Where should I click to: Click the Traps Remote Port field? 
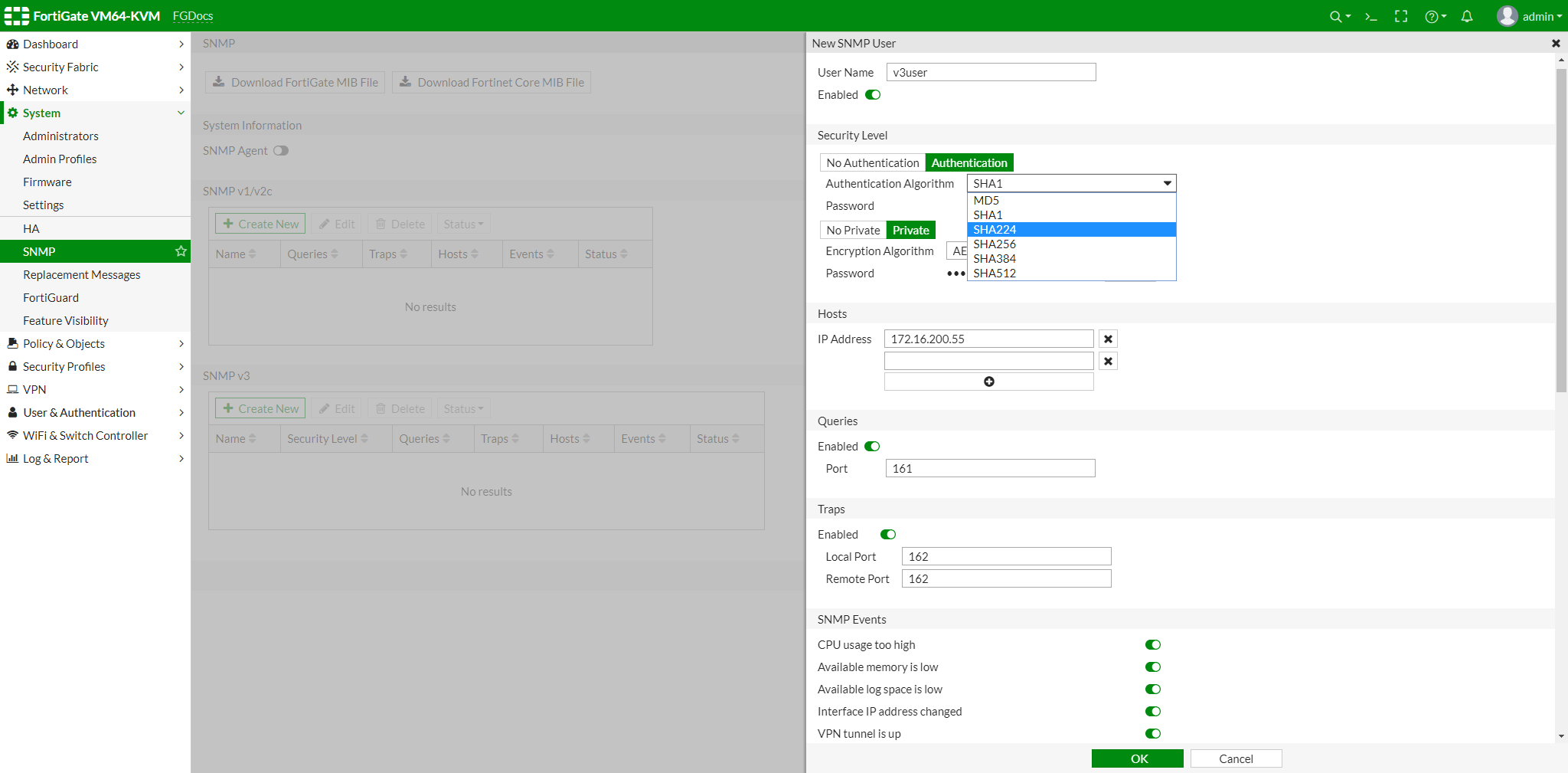tap(1006, 578)
